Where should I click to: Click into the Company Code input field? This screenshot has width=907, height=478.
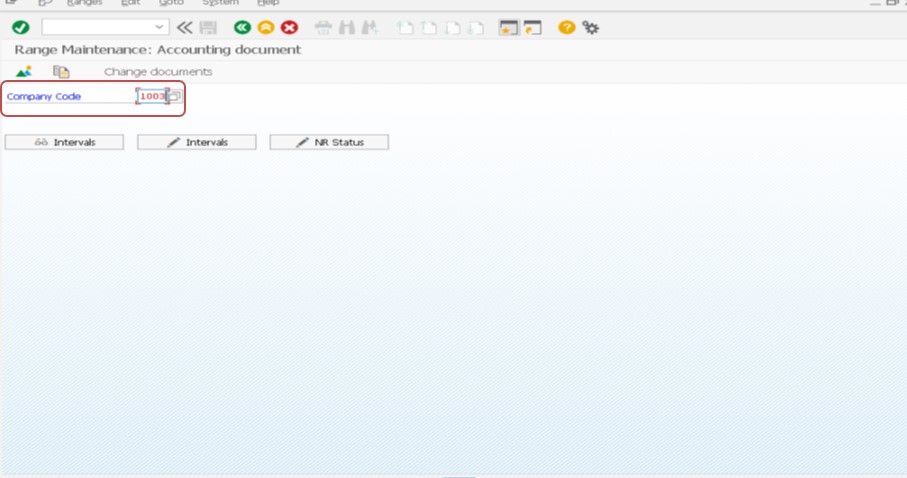tap(152, 96)
